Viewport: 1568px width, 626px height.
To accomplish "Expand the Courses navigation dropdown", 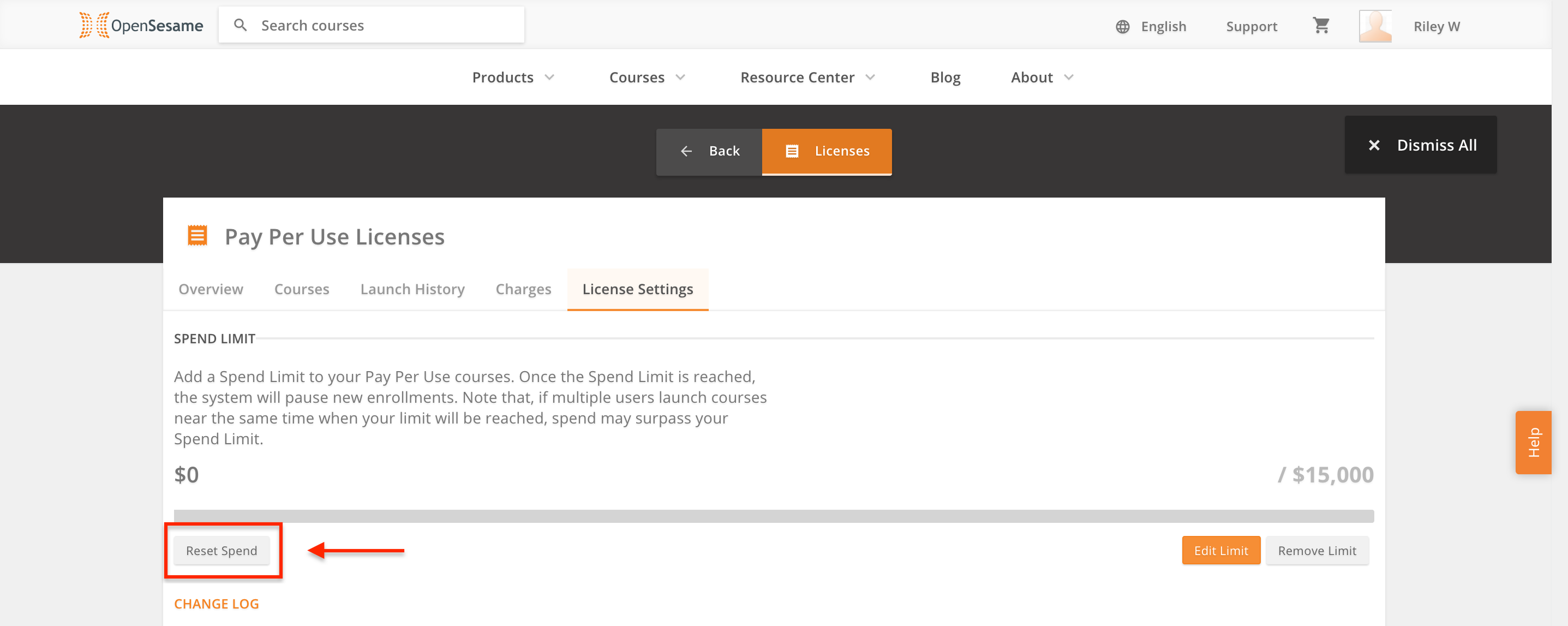I will coord(647,77).
